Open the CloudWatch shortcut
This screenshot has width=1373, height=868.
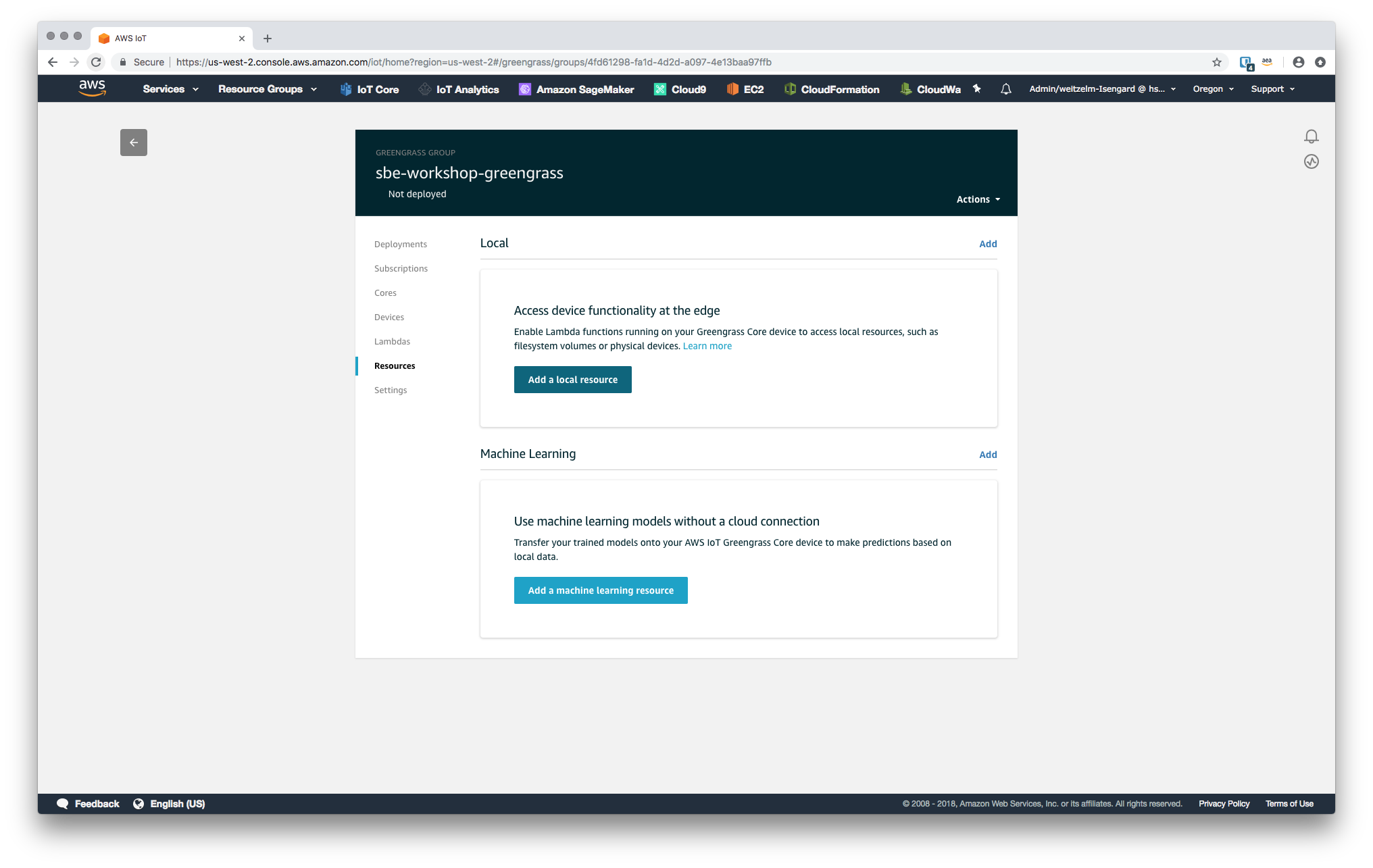930,89
